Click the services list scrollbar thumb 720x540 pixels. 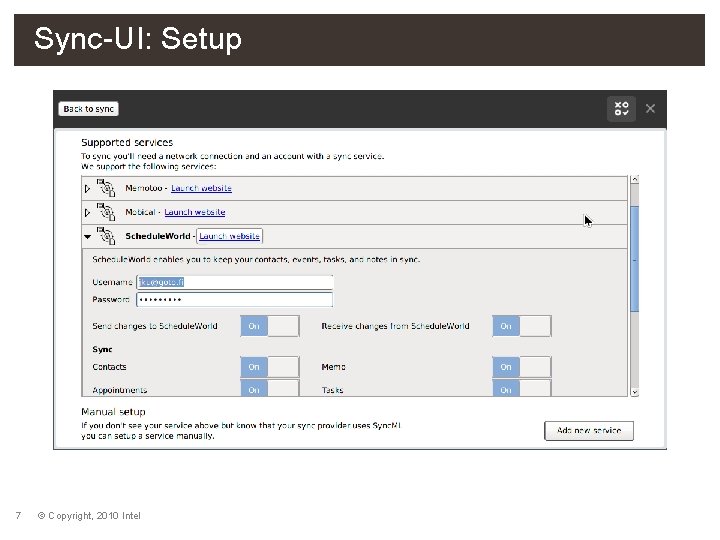tap(635, 259)
